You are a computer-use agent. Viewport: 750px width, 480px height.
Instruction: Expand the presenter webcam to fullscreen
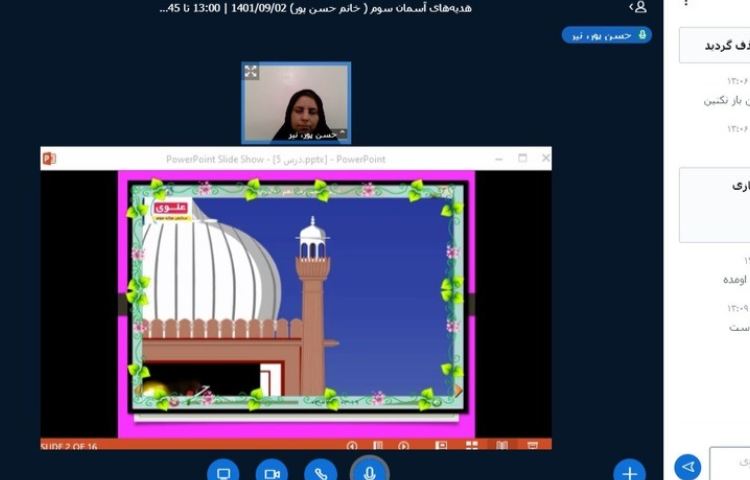coord(251,72)
